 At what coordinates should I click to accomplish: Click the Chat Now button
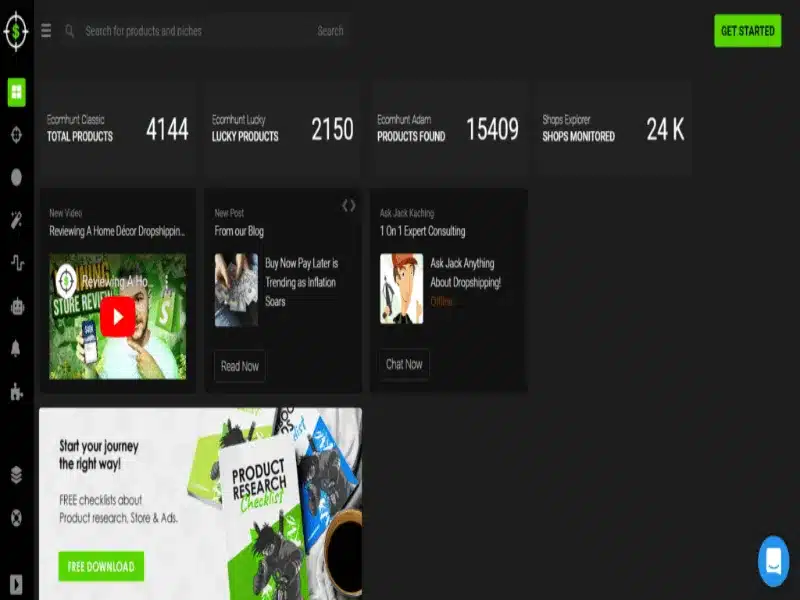(404, 364)
